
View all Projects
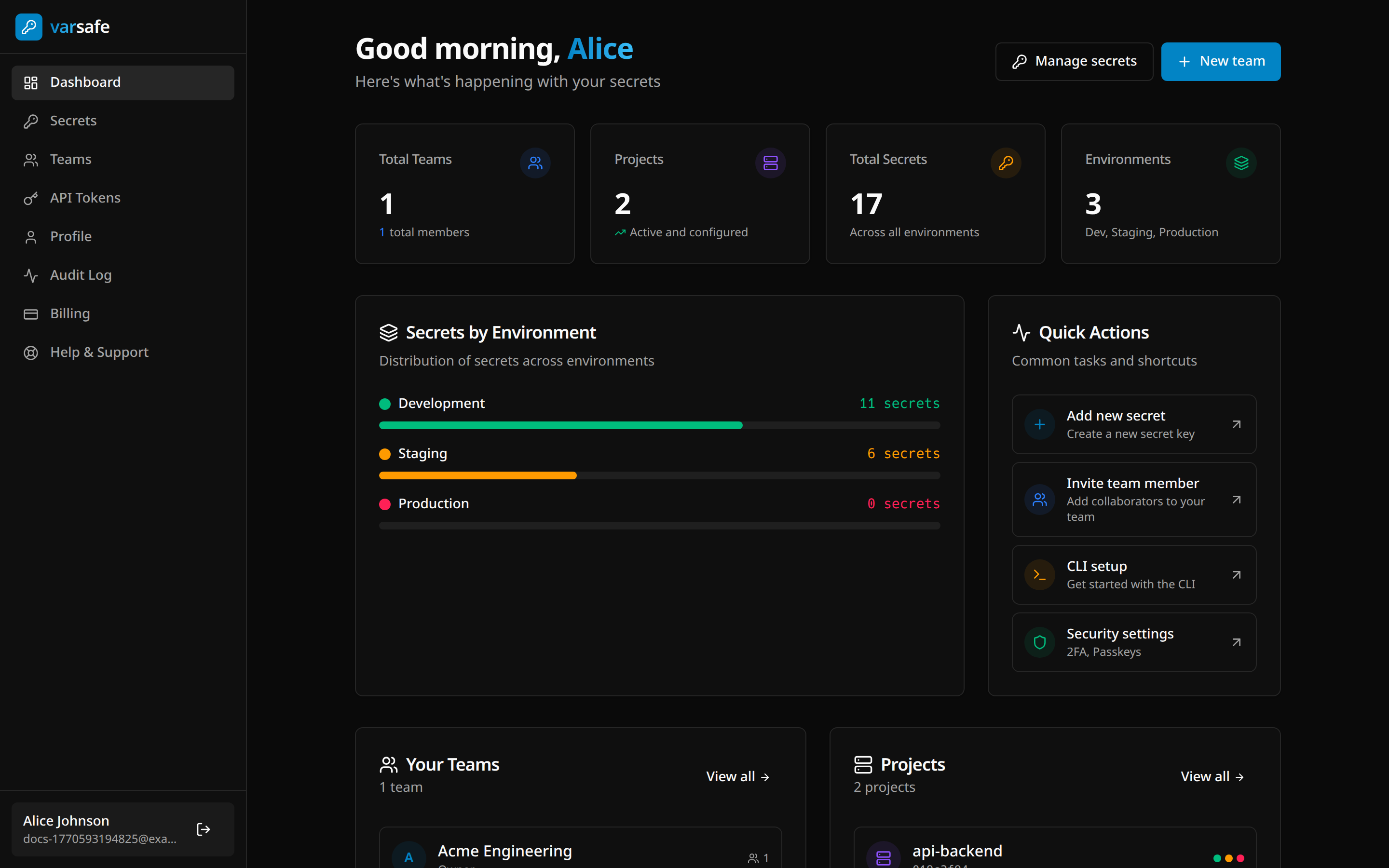1212,776
